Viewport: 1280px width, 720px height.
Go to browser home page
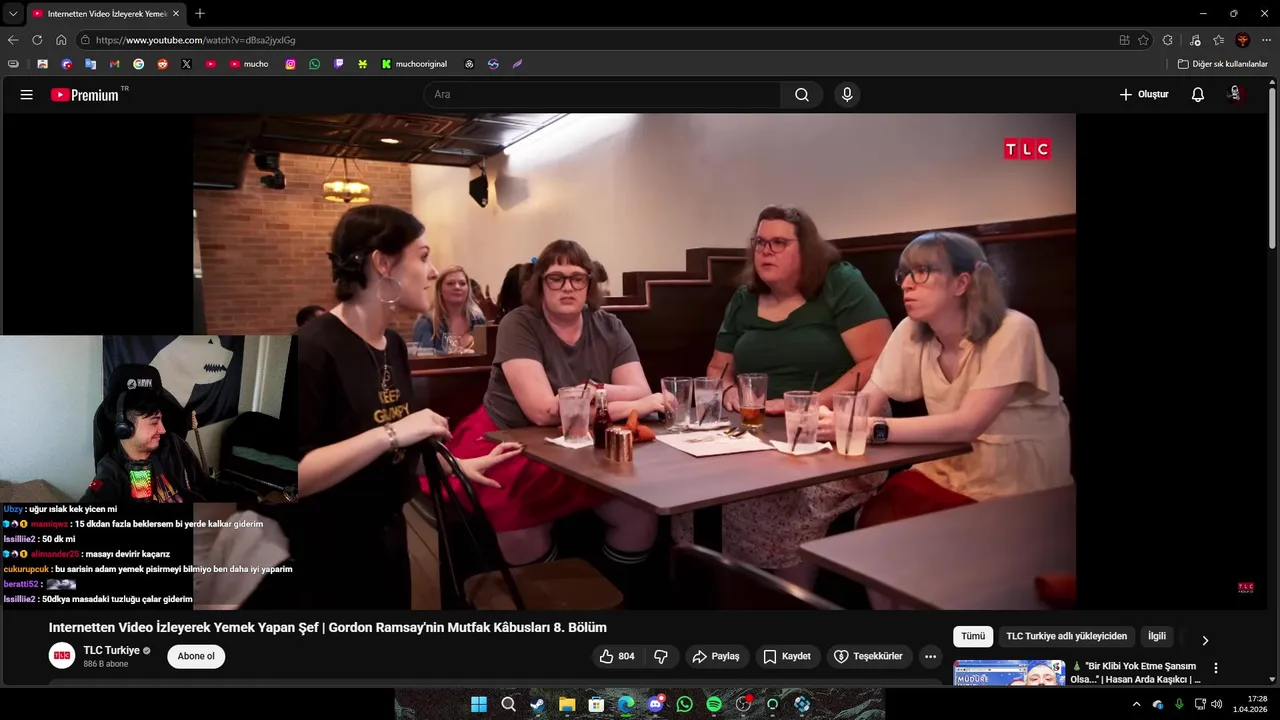(61, 40)
